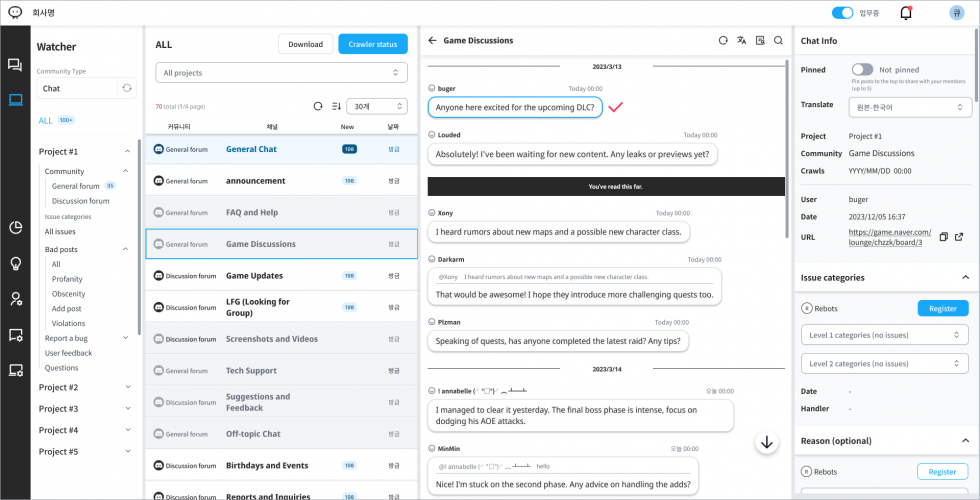Open the pie chart statistics sidebar icon
This screenshot has height=500, width=980.
[x=16, y=228]
